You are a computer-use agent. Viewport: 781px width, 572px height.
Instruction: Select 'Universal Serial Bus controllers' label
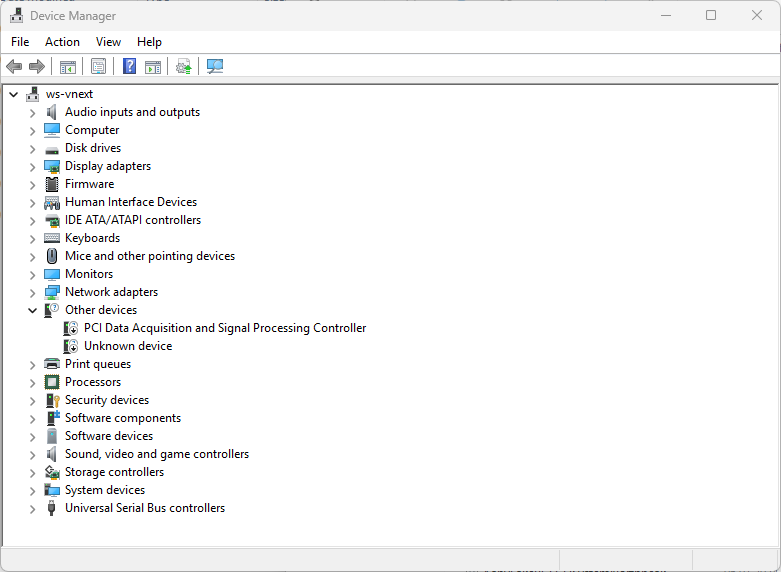pos(145,508)
